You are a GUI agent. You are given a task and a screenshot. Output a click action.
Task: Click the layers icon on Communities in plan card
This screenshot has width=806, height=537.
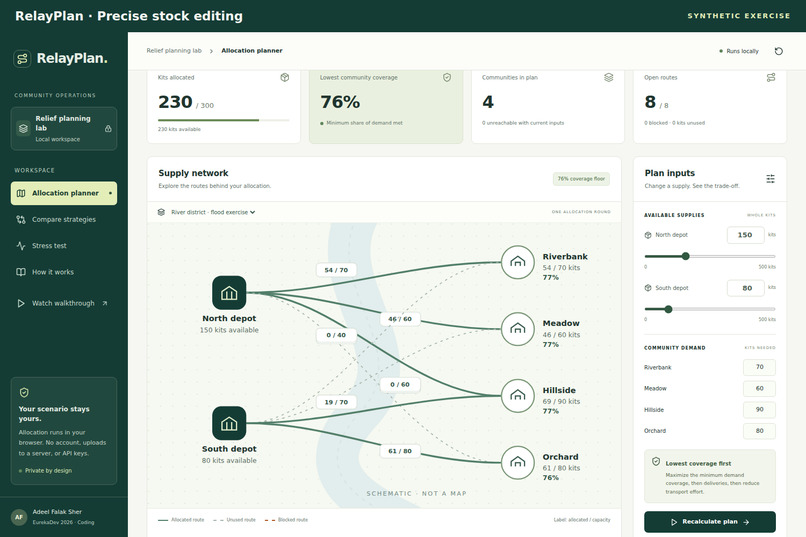(609, 78)
